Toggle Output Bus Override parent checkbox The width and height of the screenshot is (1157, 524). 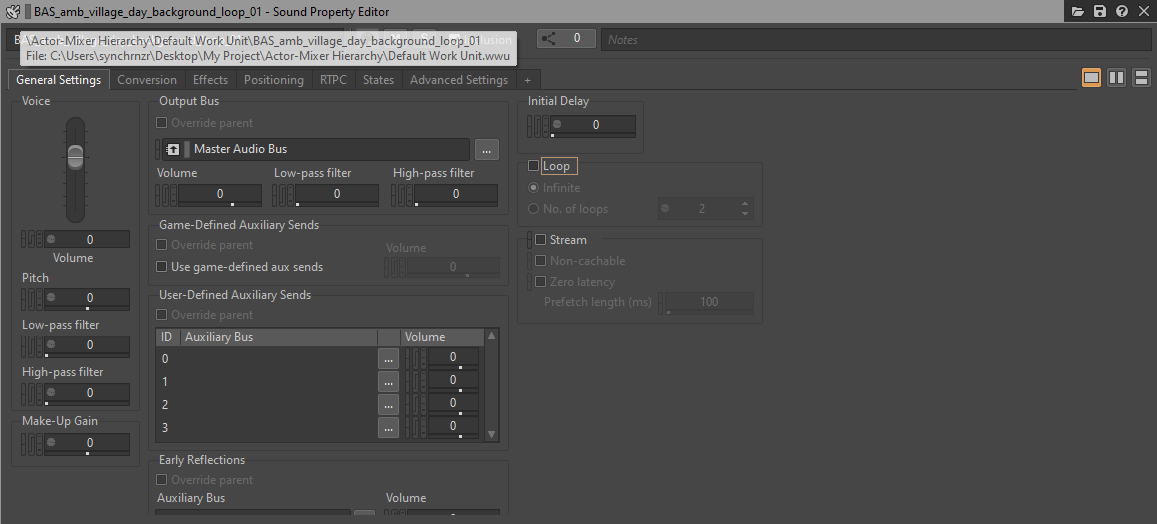point(162,123)
